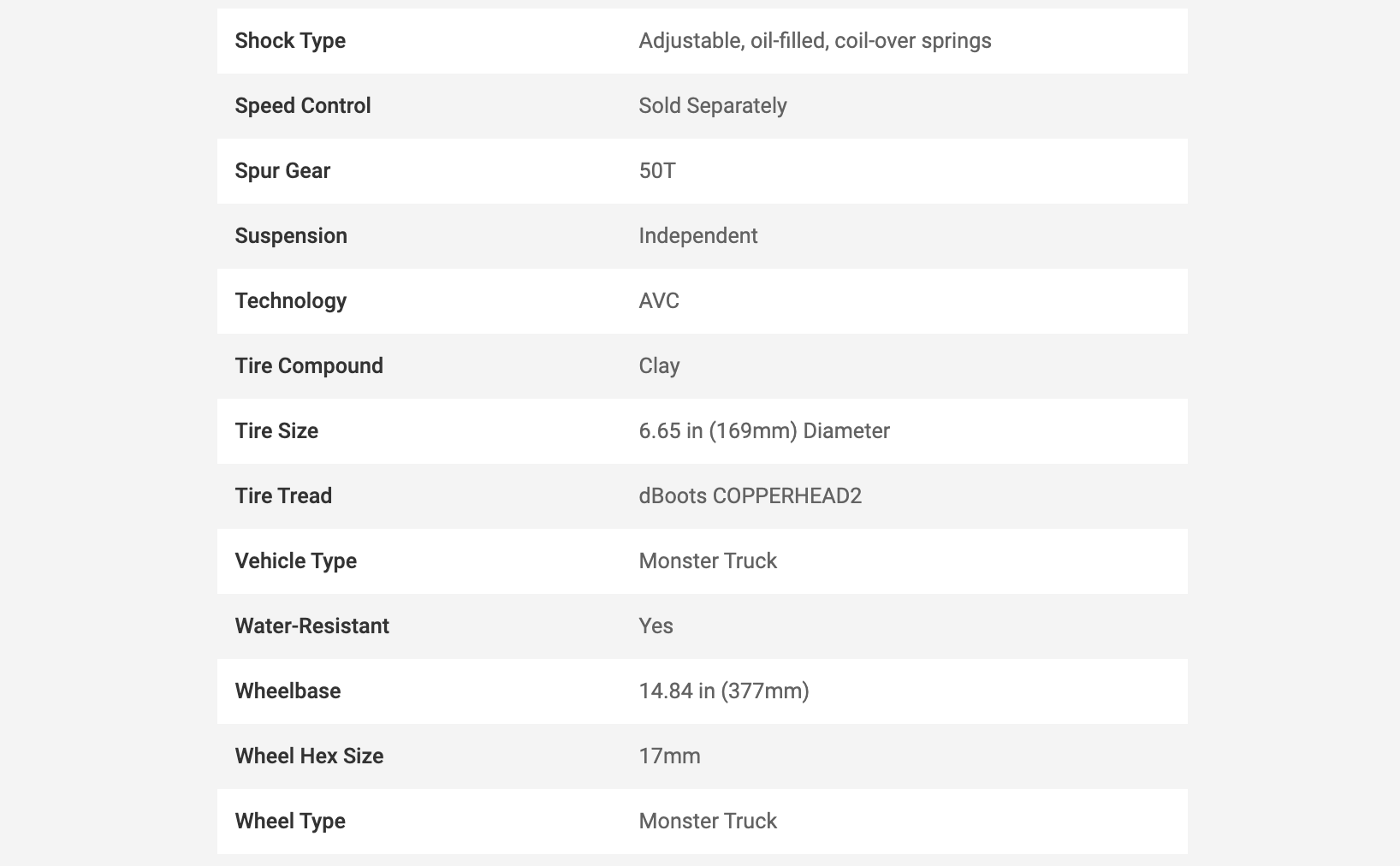Select the Vehicle Type label
The width and height of the screenshot is (1400, 866).
coord(296,561)
